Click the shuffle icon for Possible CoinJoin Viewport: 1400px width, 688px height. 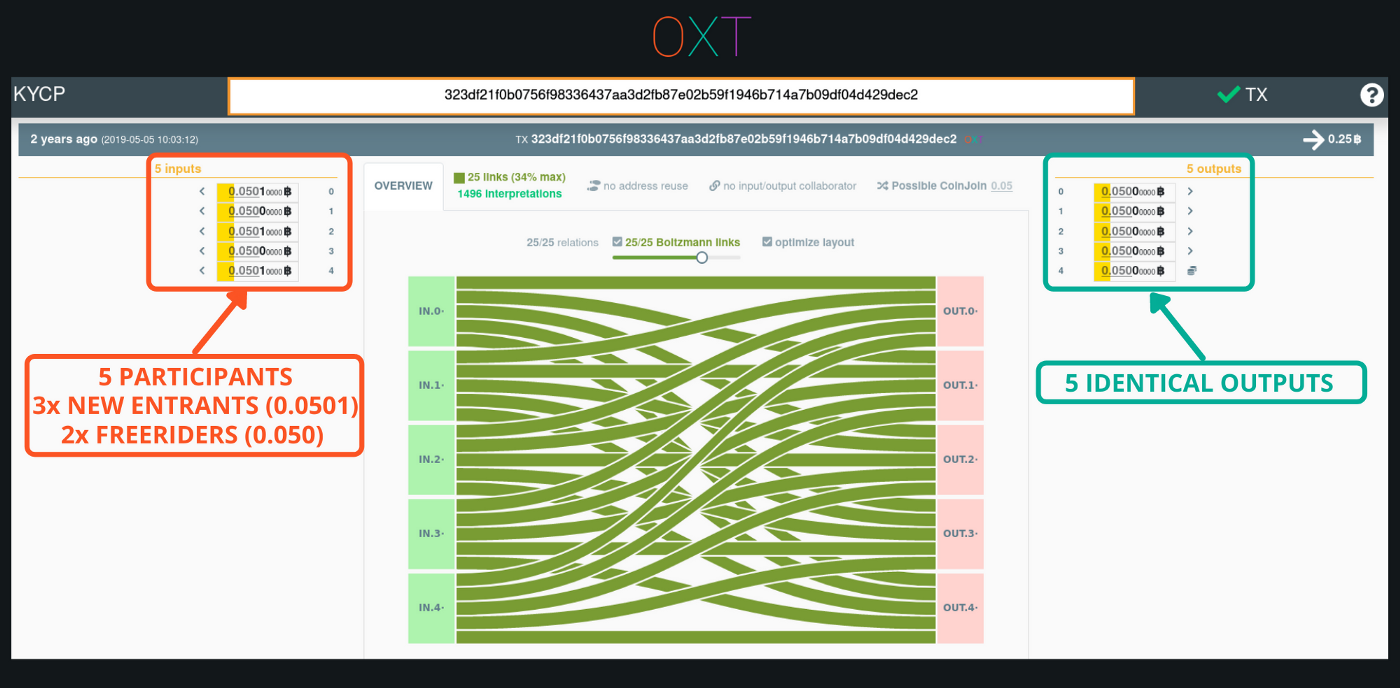point(882,186)
